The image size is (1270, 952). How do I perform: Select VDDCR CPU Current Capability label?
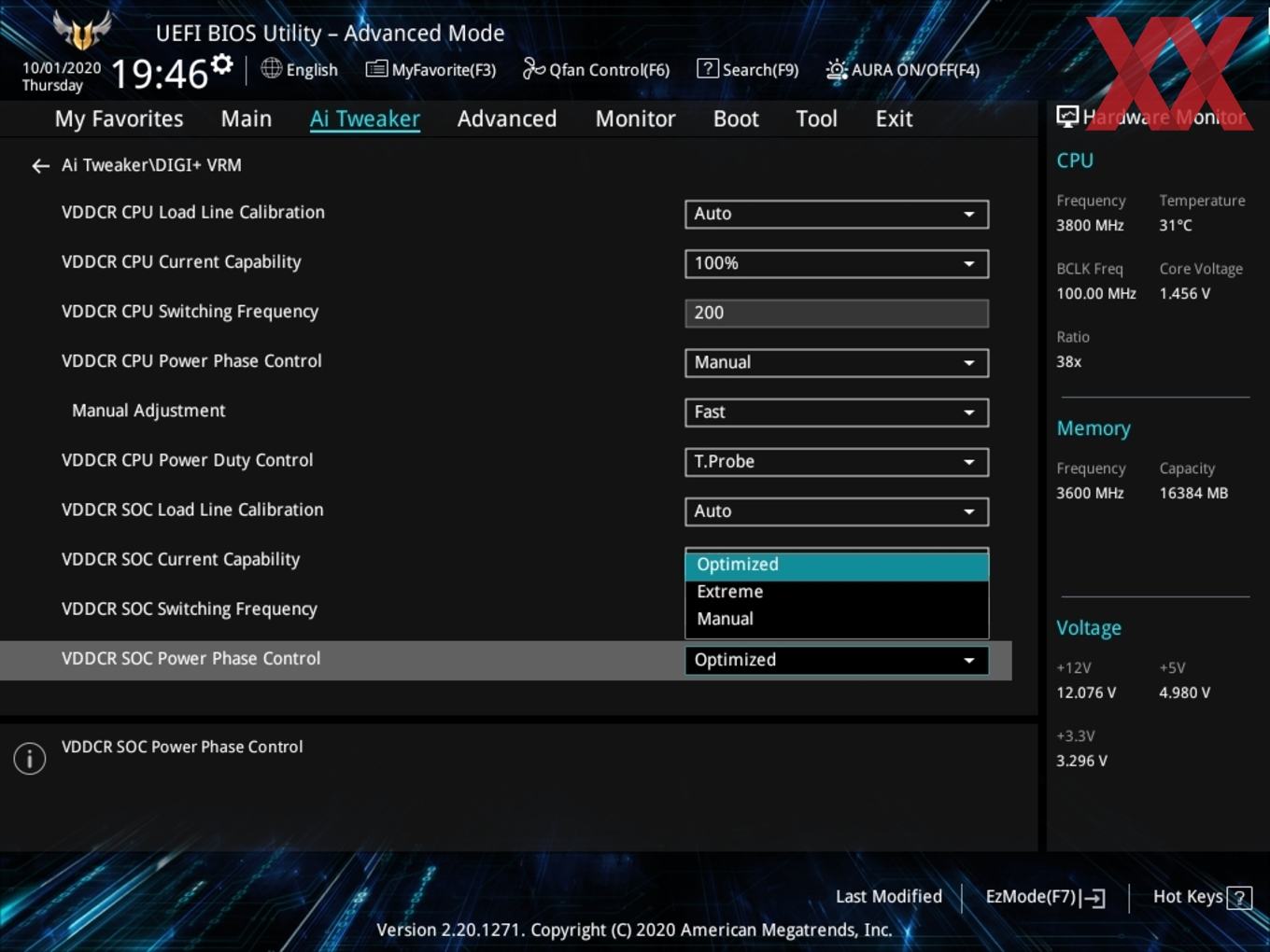point(181,262)
